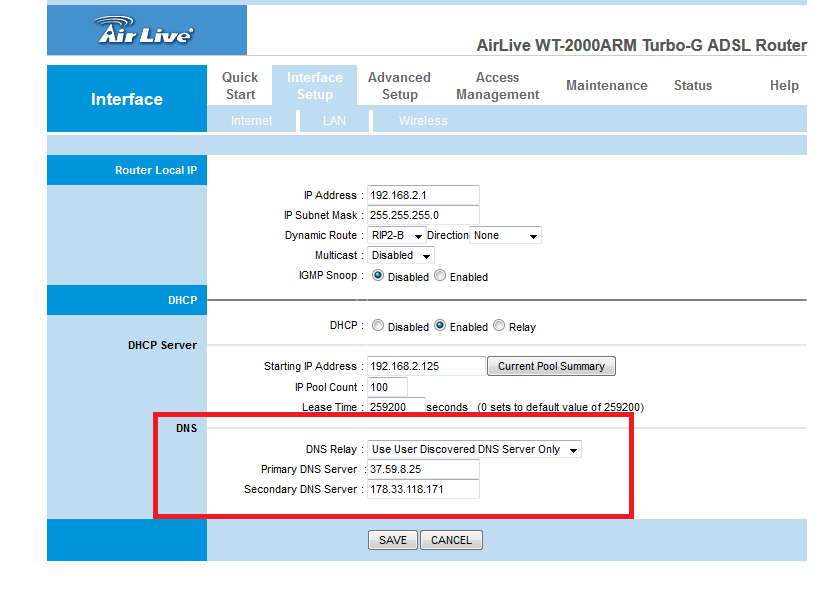Open the Direction dropdown
This screenshot has width=837, height=589.
coord(506,236)
